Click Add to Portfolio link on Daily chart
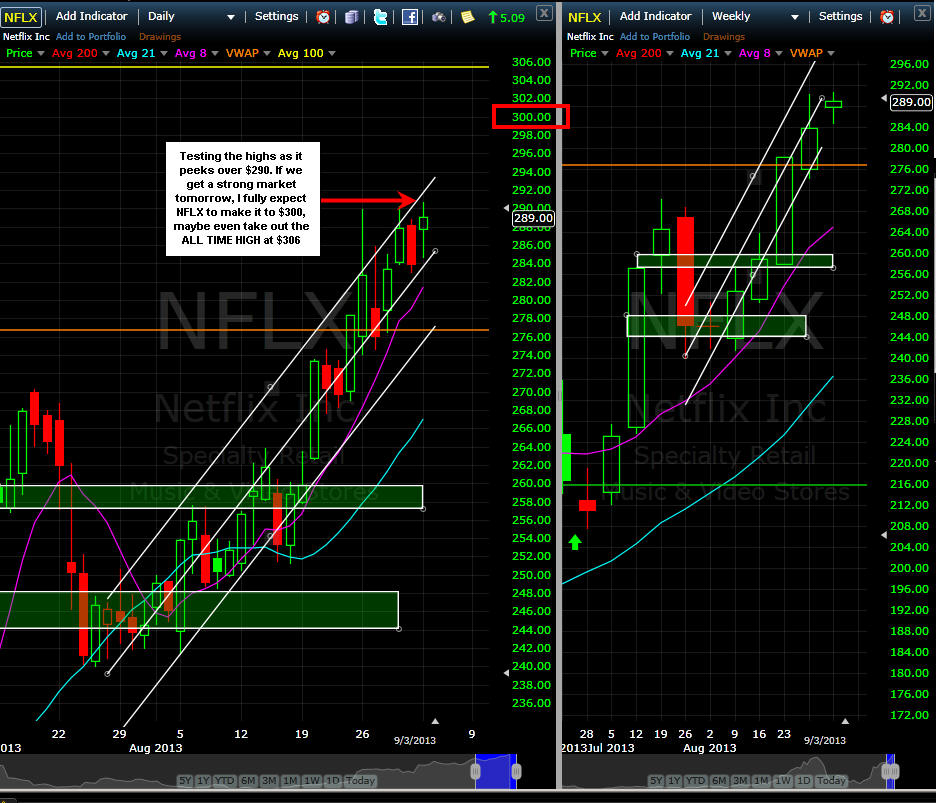The height and width of the screenshot is (803, 936). pos(91,37)
